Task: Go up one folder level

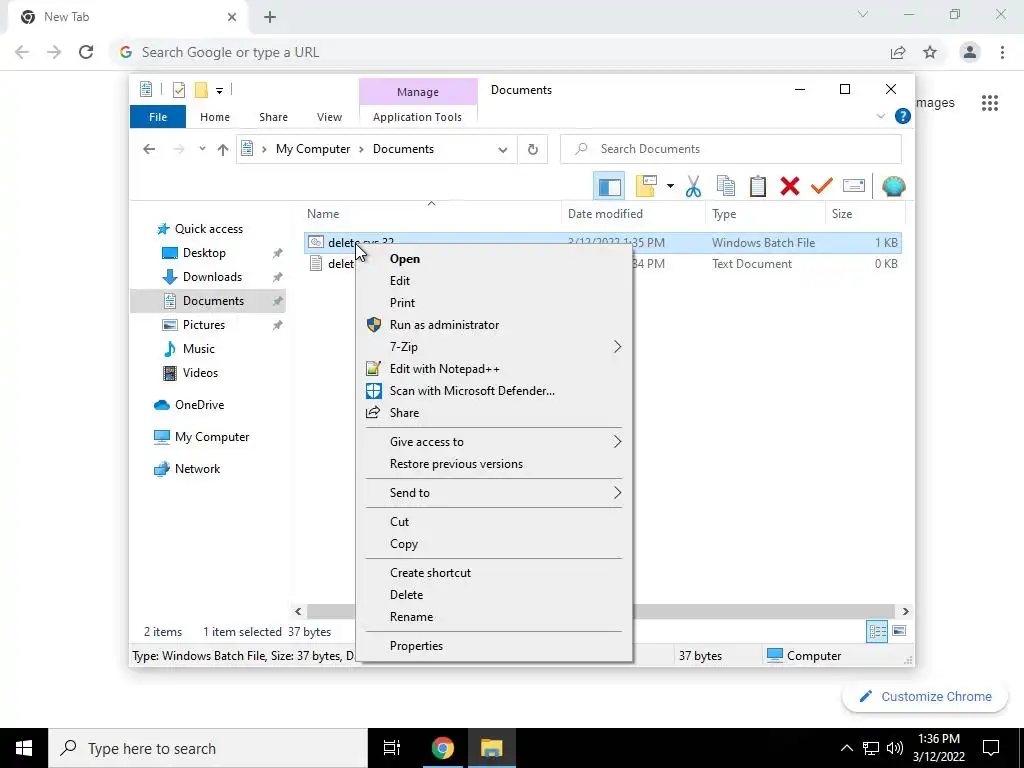Action: point(223,150)
